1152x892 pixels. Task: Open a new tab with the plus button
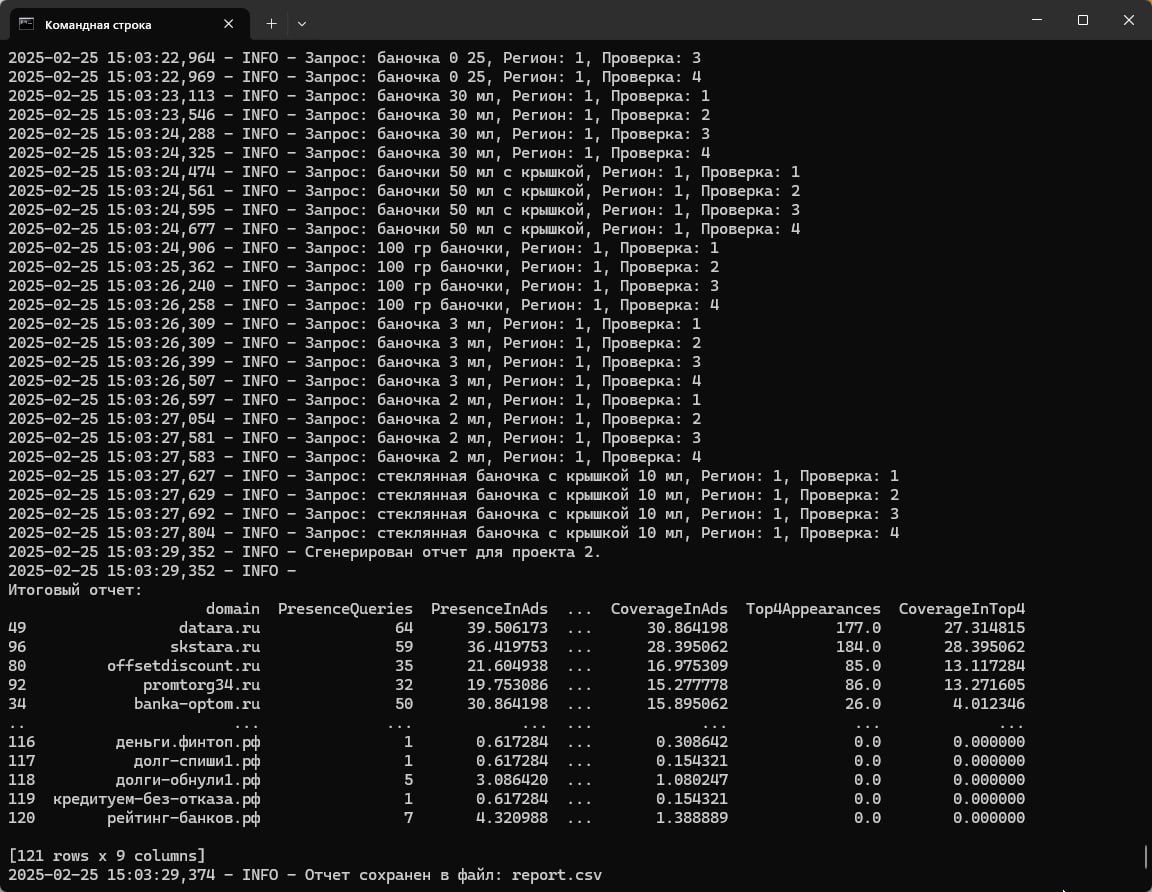[x=271, y=24]
